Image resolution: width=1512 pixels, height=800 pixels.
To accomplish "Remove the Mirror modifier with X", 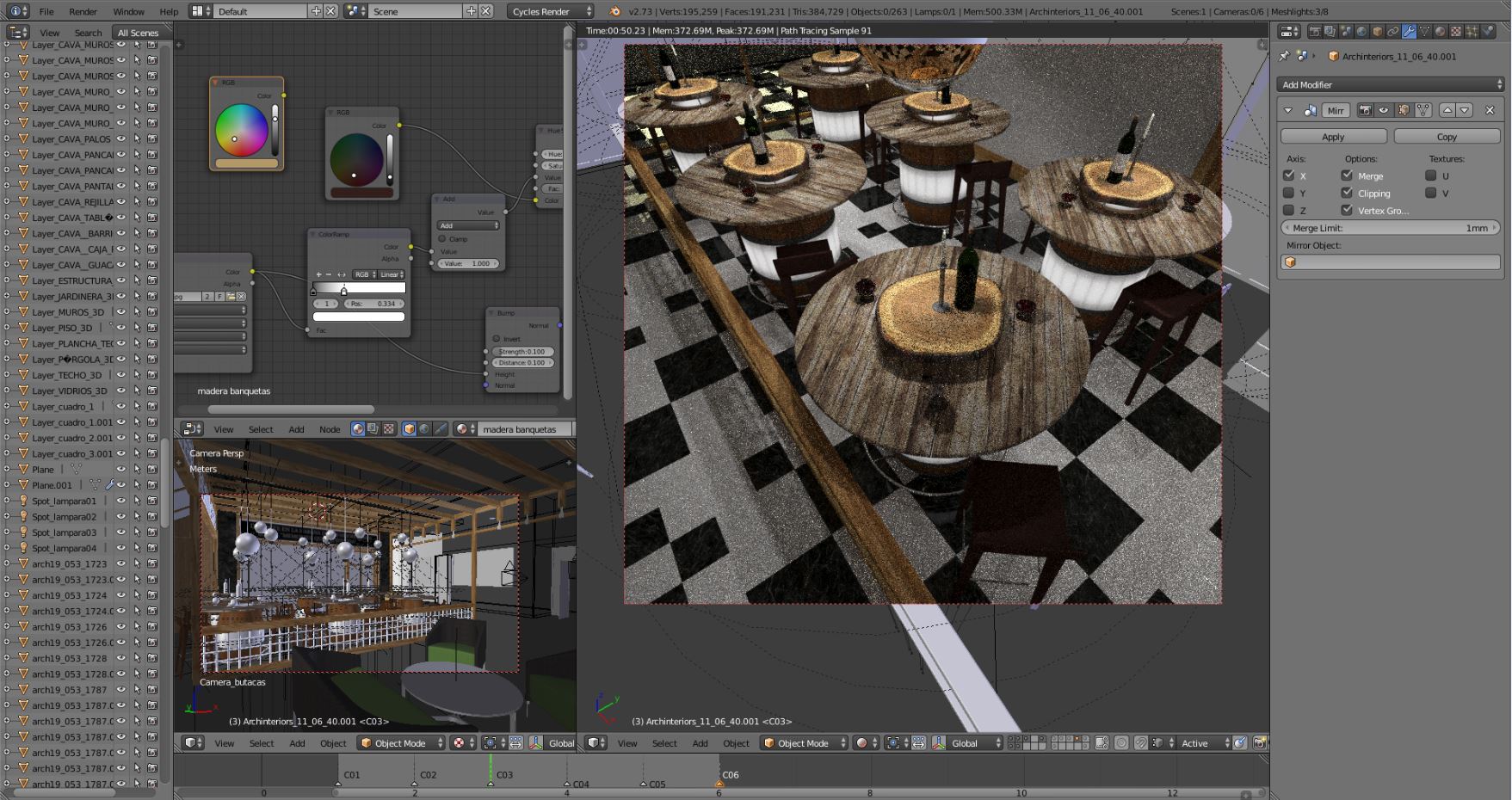I will click(1490, 110).
